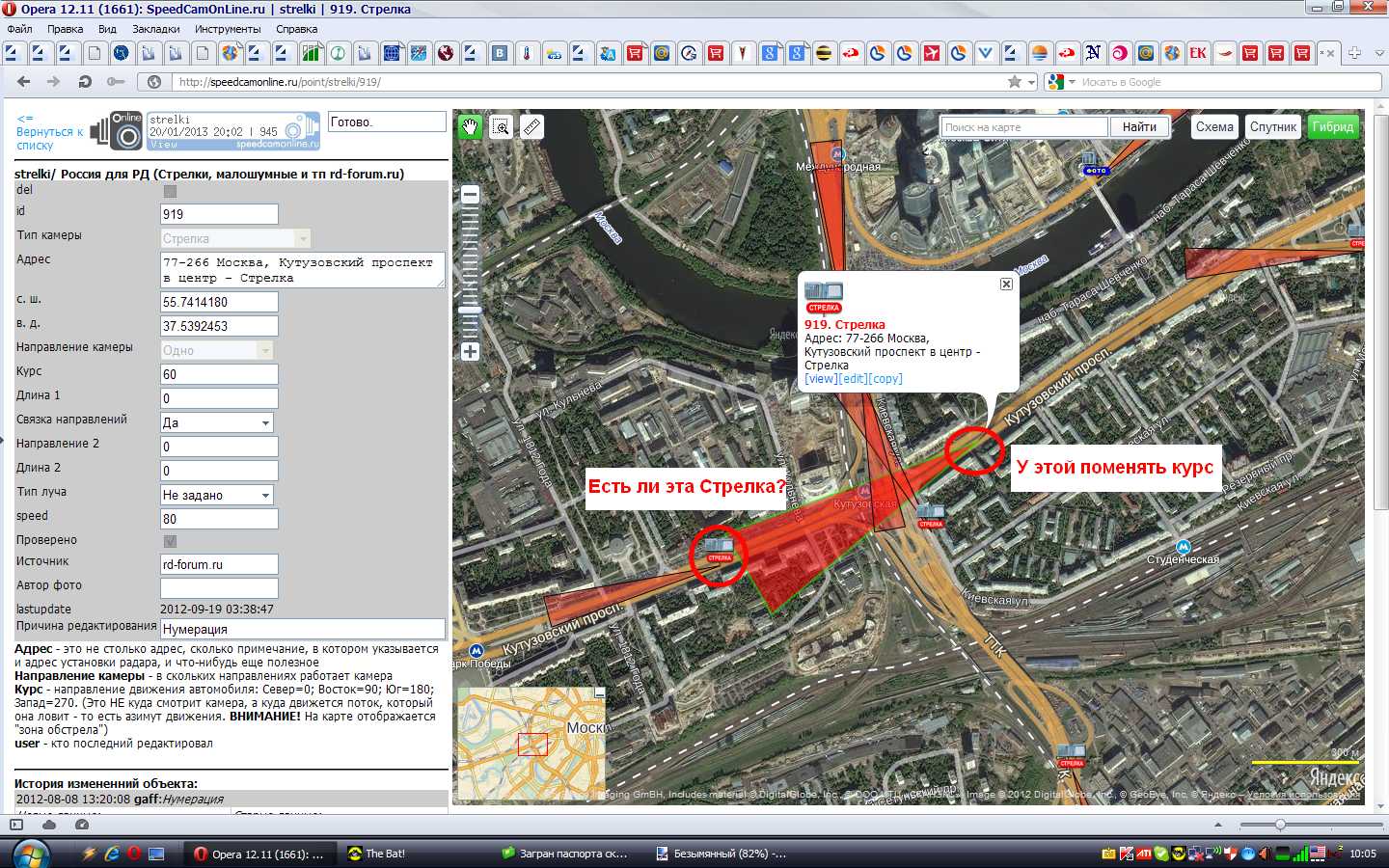Activate the magnifier zoom-area map tool
The width and height of the screenshot is (1389, 868).
(501, 126)
